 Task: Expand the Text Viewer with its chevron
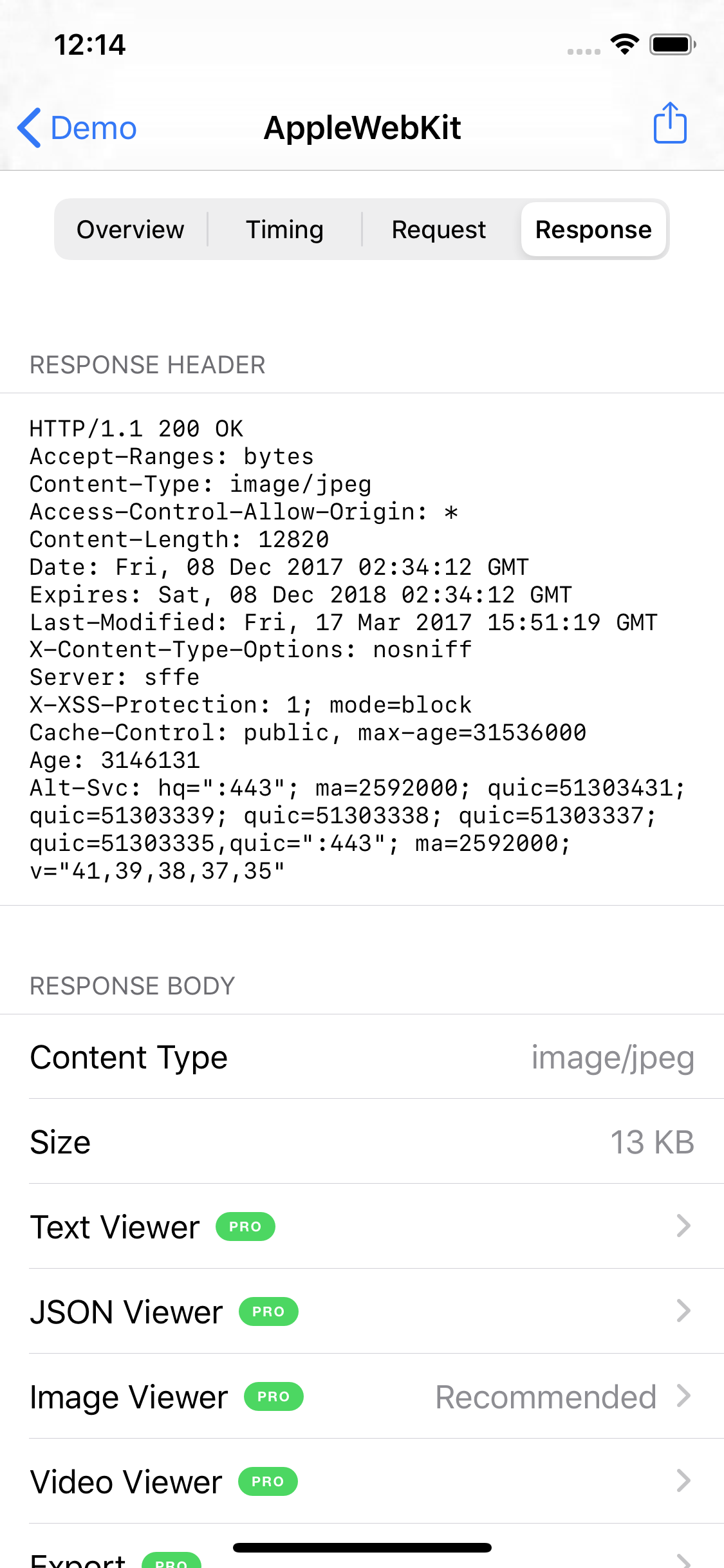[x=683, y=1227]
